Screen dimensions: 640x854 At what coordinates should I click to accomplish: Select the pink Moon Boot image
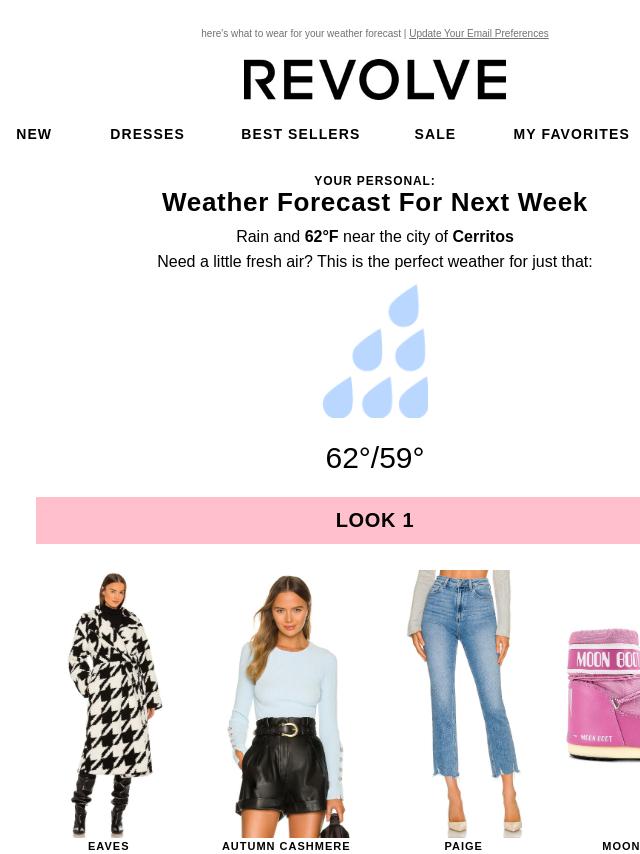[604, 694]
